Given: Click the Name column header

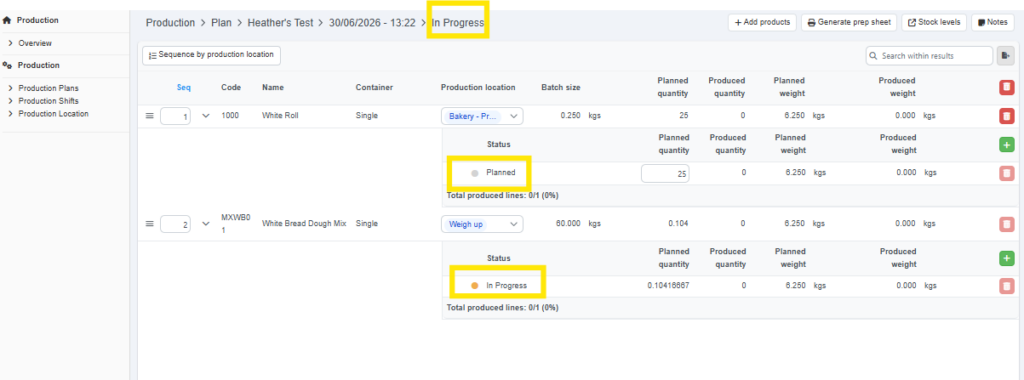Looking at the screenshot, I should (273, 87).
